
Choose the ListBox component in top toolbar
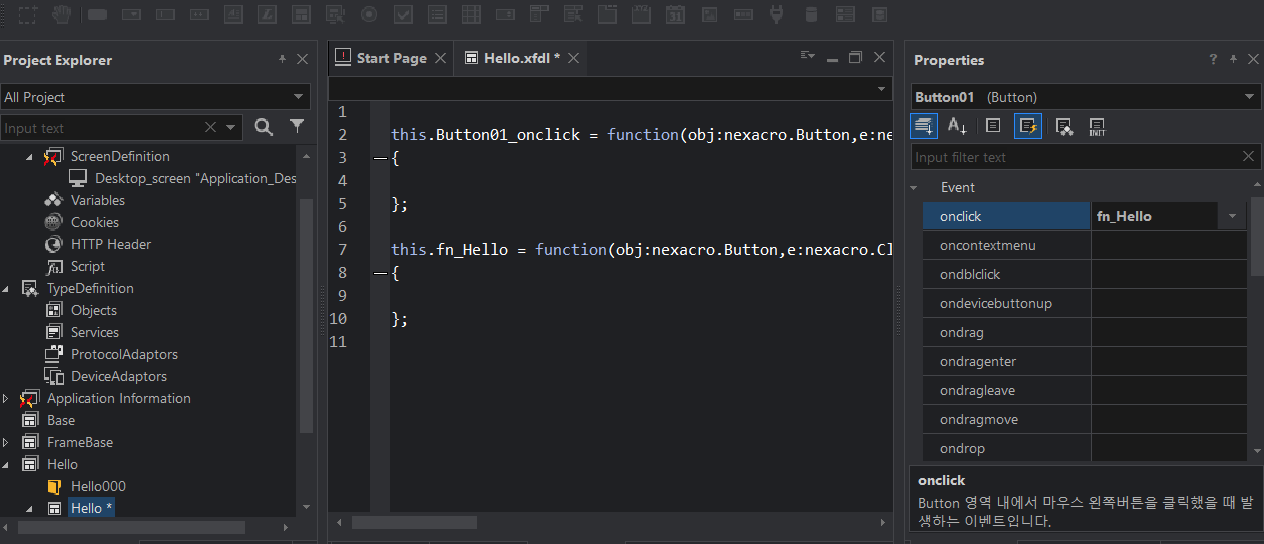(438, 15)
